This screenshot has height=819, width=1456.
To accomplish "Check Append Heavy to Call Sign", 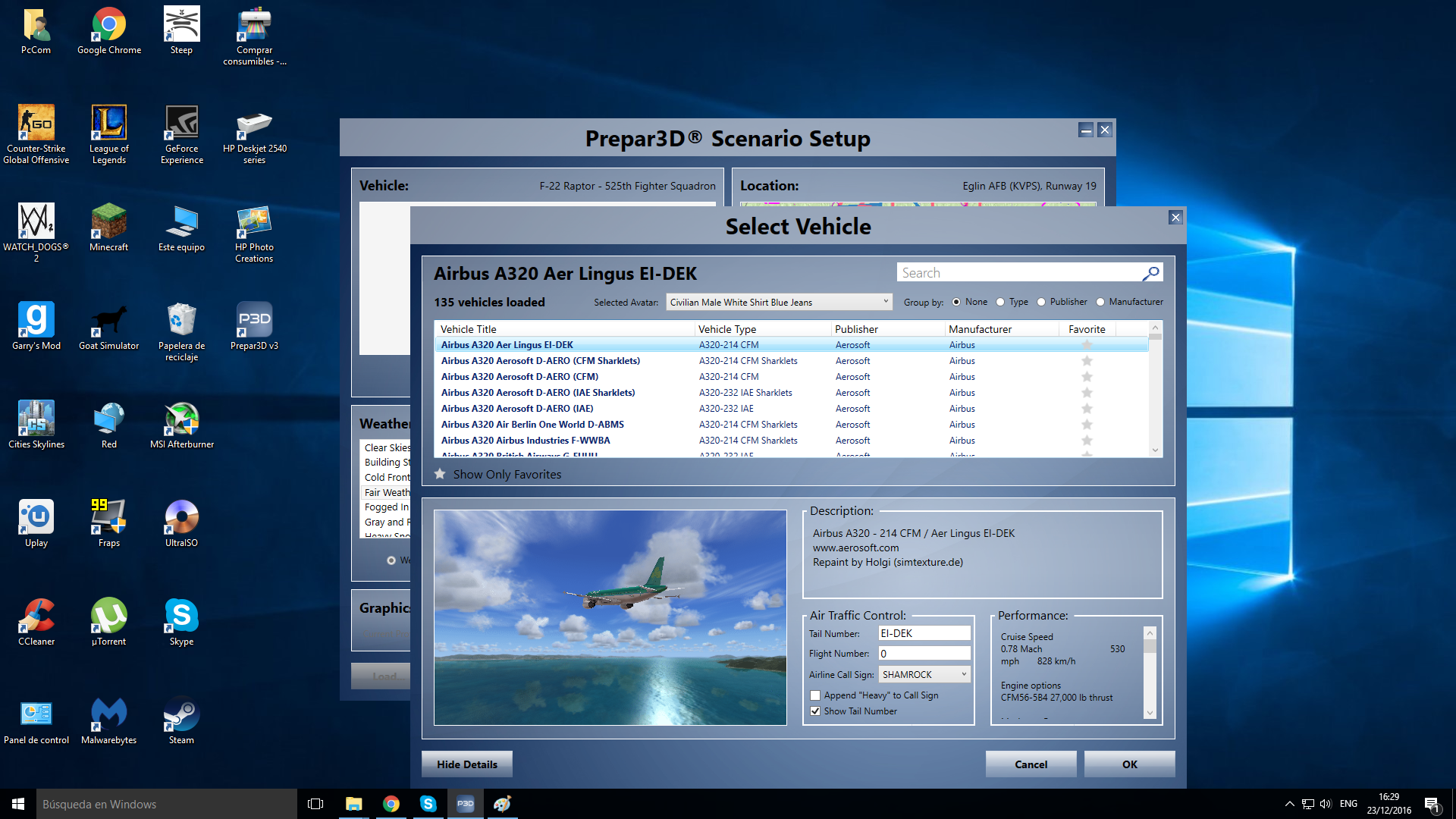I will [x=815, y=695].
